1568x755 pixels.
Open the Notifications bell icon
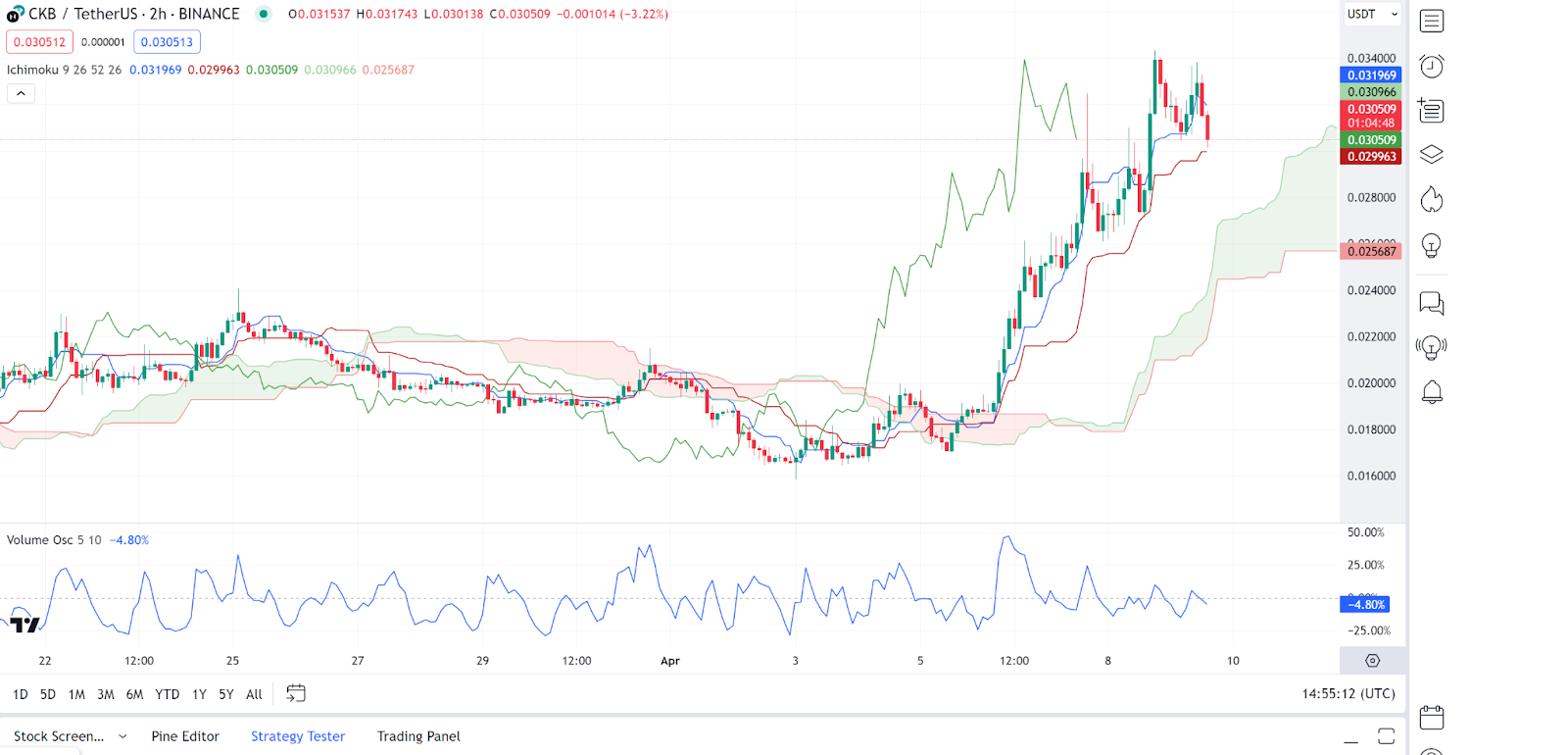[1432, 392]
